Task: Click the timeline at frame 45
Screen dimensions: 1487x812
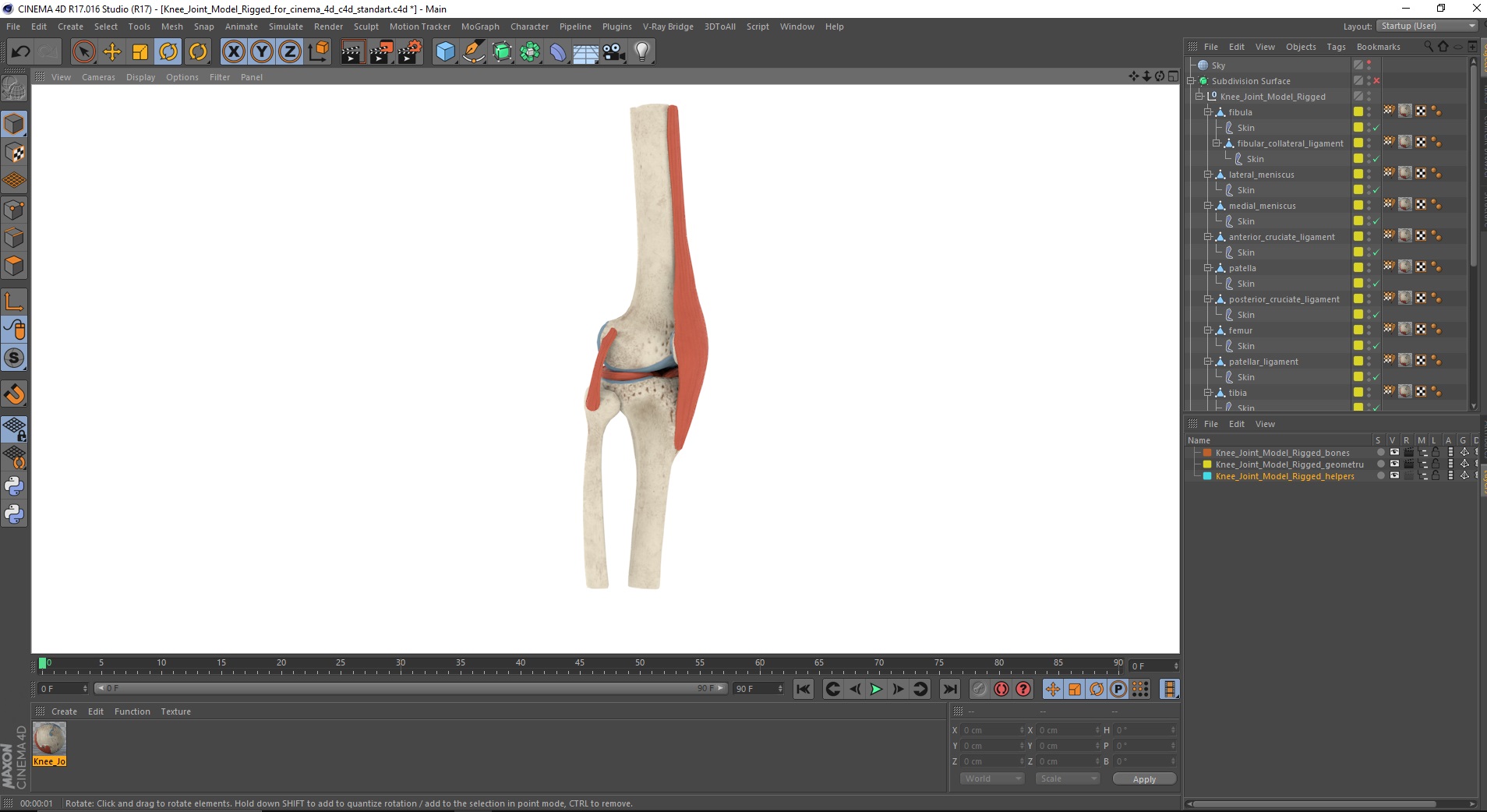Action: 580,665
